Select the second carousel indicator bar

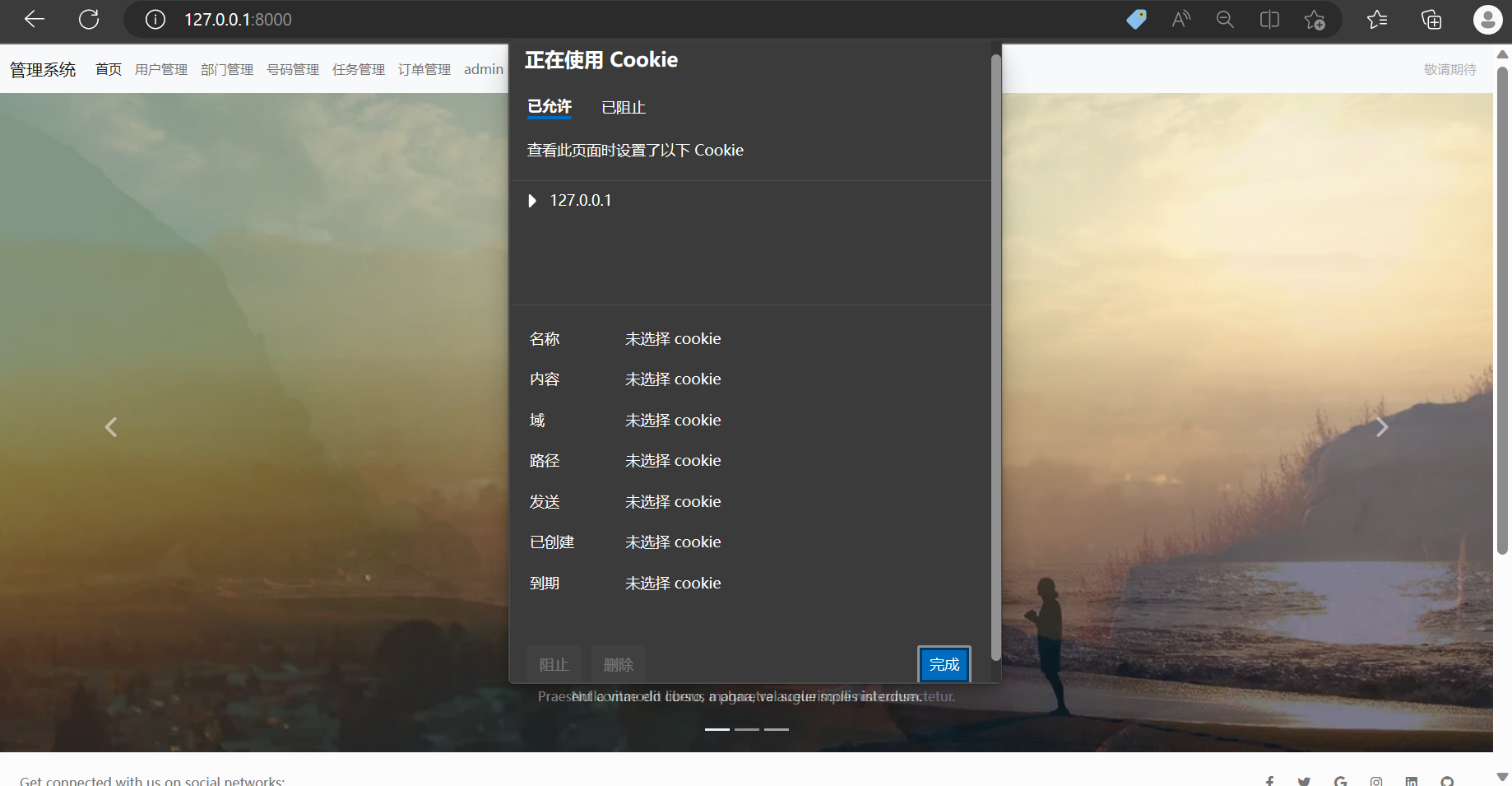click(747, 729)
